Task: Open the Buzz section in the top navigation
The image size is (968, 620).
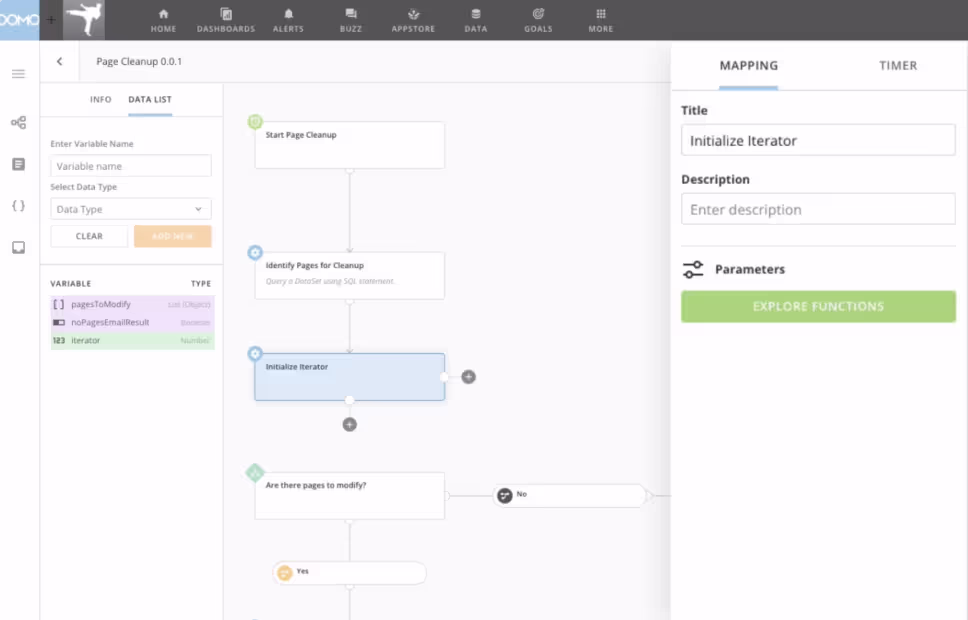Action: pyautogui.click(x=350, y=20)
